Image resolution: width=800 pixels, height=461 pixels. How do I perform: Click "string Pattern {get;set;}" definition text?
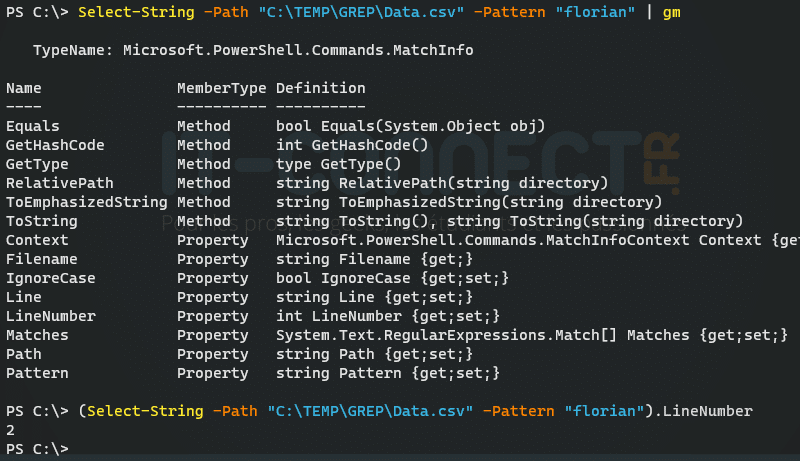pos(388,373)
